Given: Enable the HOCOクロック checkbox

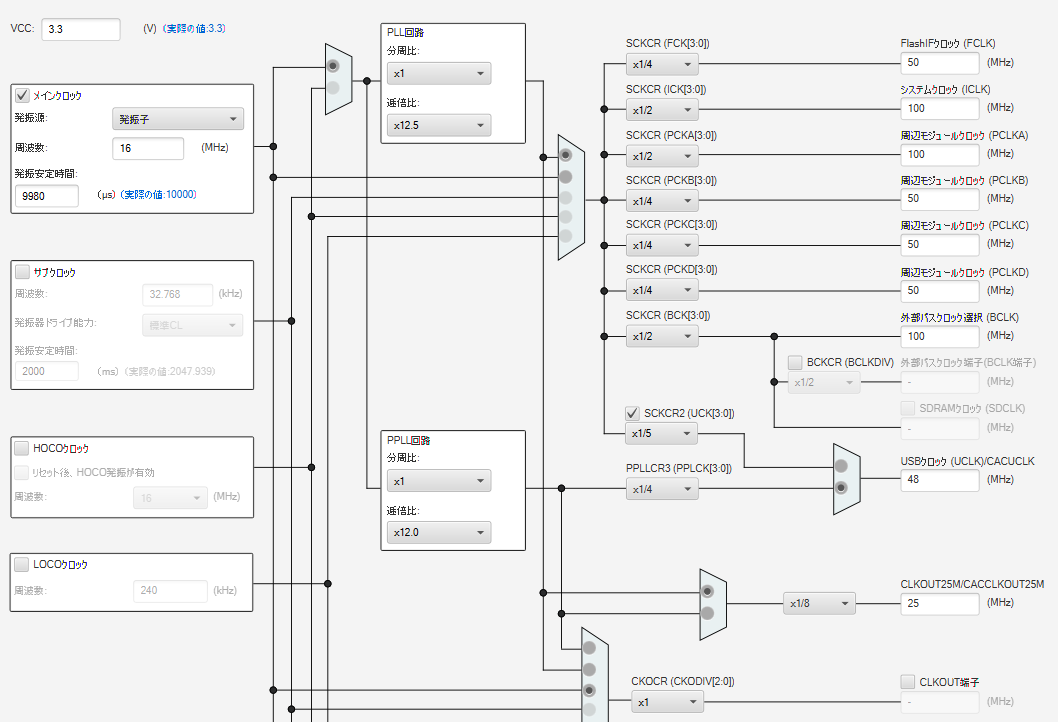Looking at the screenshot, I should 22,448.
